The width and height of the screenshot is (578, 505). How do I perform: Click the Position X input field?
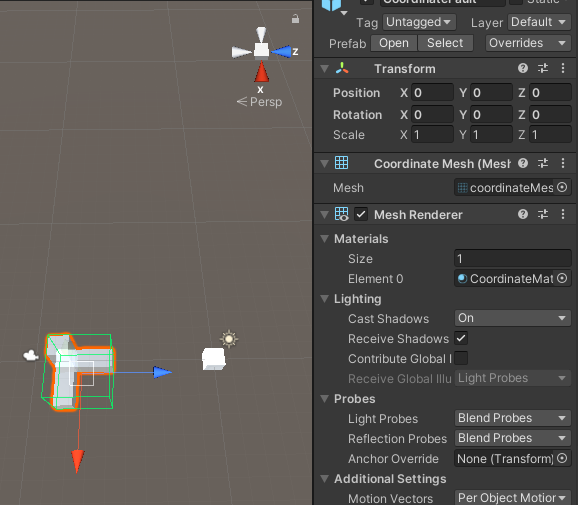(x=432, y=93)
